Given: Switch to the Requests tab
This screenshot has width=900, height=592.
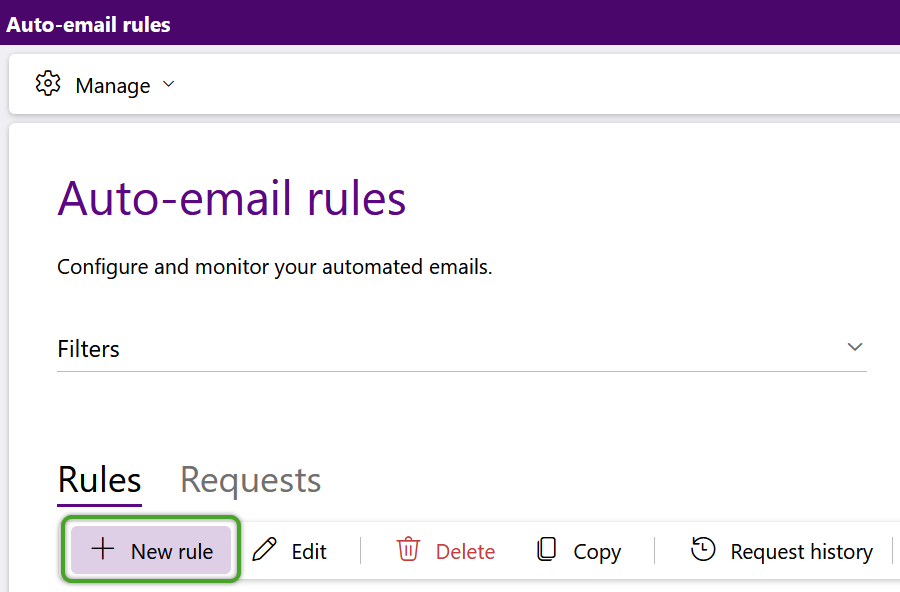Looking at the screenshot, I should pyautogui.click(x=250, y=479).
